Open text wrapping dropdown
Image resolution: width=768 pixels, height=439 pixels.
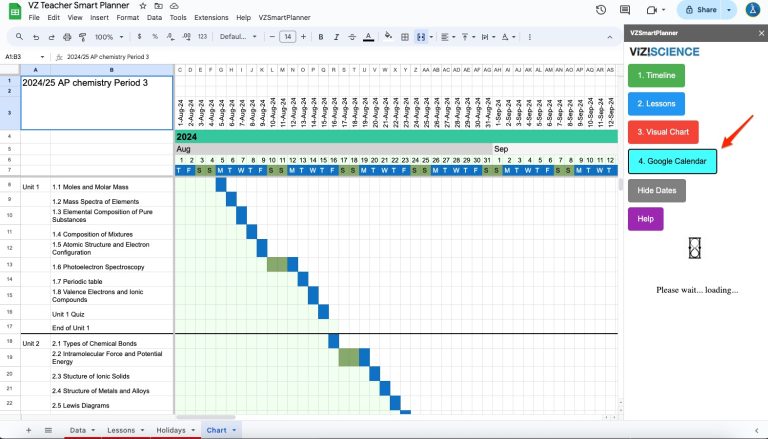(488, 37)
